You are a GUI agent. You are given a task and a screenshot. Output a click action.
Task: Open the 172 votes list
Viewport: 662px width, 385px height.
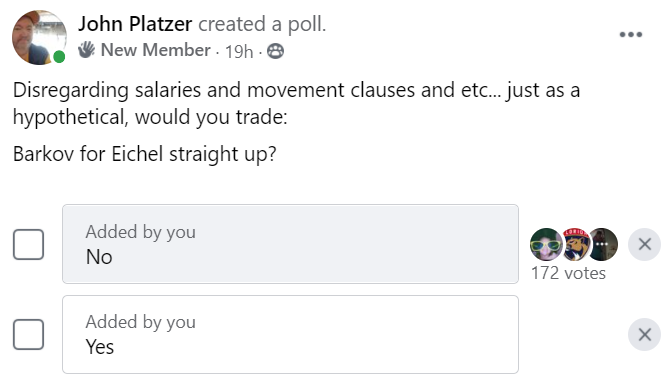(568, 273)
